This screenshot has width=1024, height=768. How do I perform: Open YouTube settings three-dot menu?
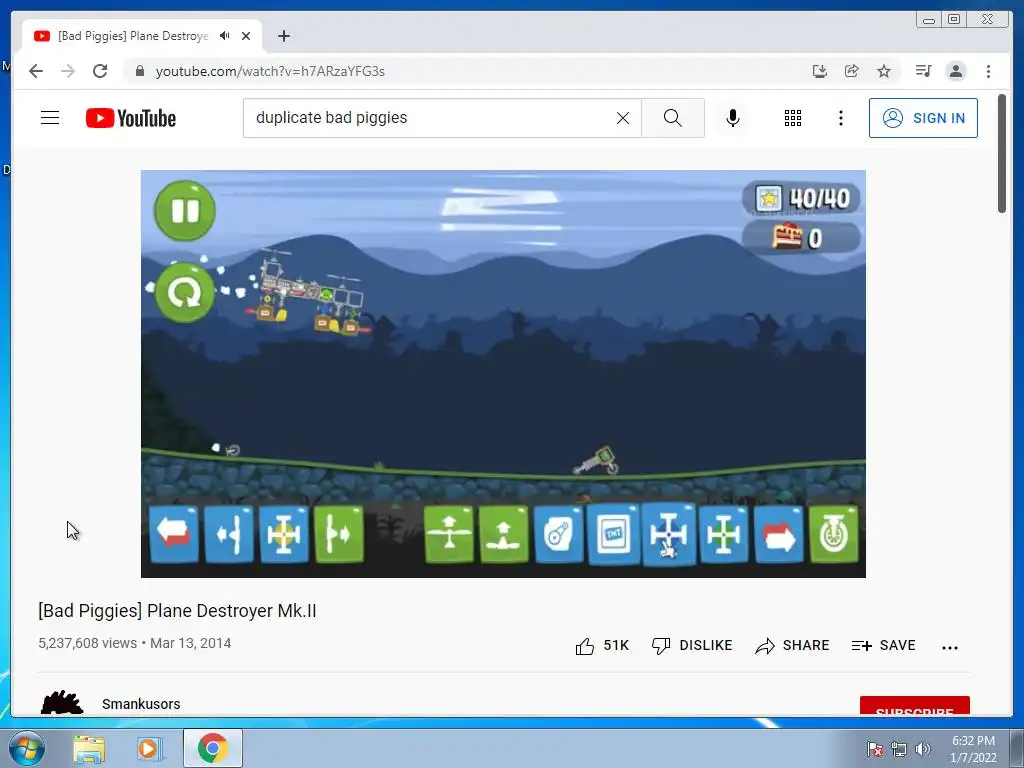[x=841, y=118]
